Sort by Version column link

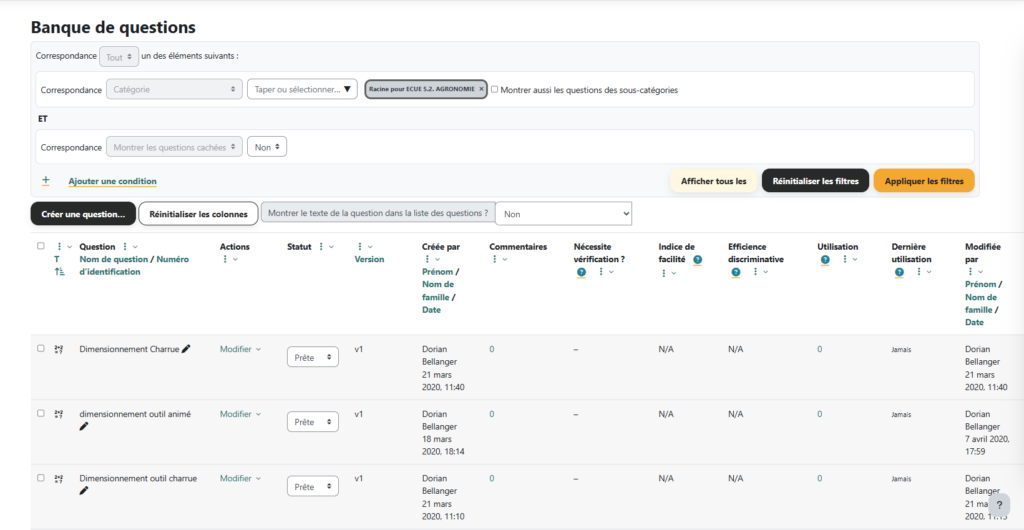point(369,259)
